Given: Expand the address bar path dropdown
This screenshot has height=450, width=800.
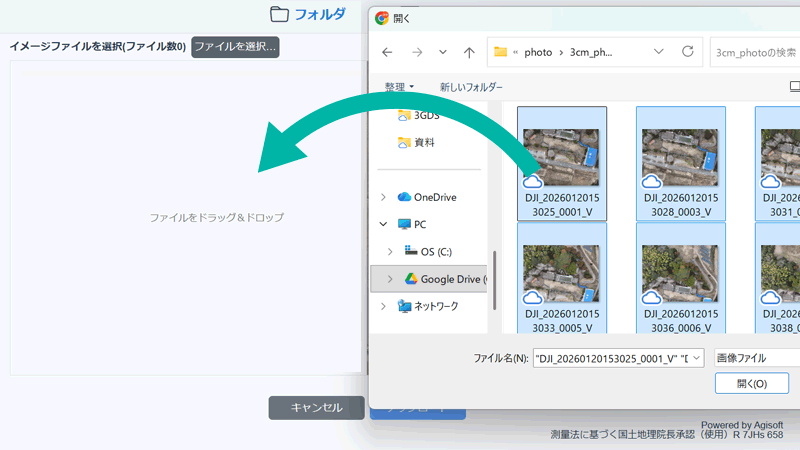Looking at the screenshot, I should [659, 52].
